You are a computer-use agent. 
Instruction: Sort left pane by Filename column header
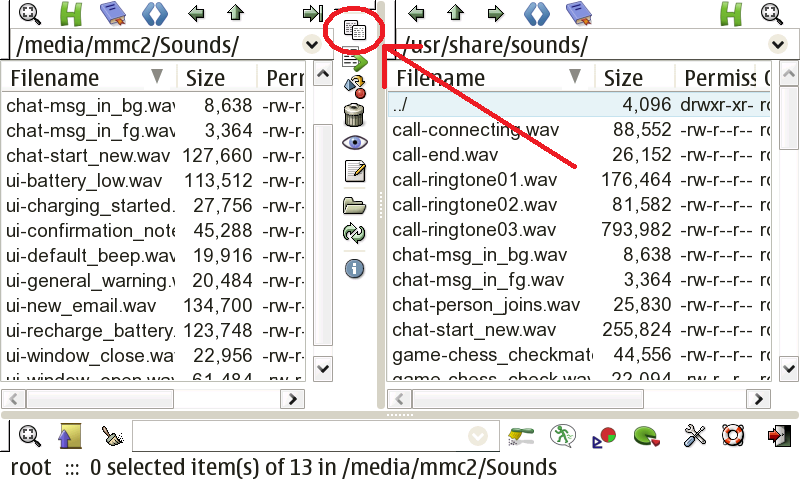click(56, 78)
